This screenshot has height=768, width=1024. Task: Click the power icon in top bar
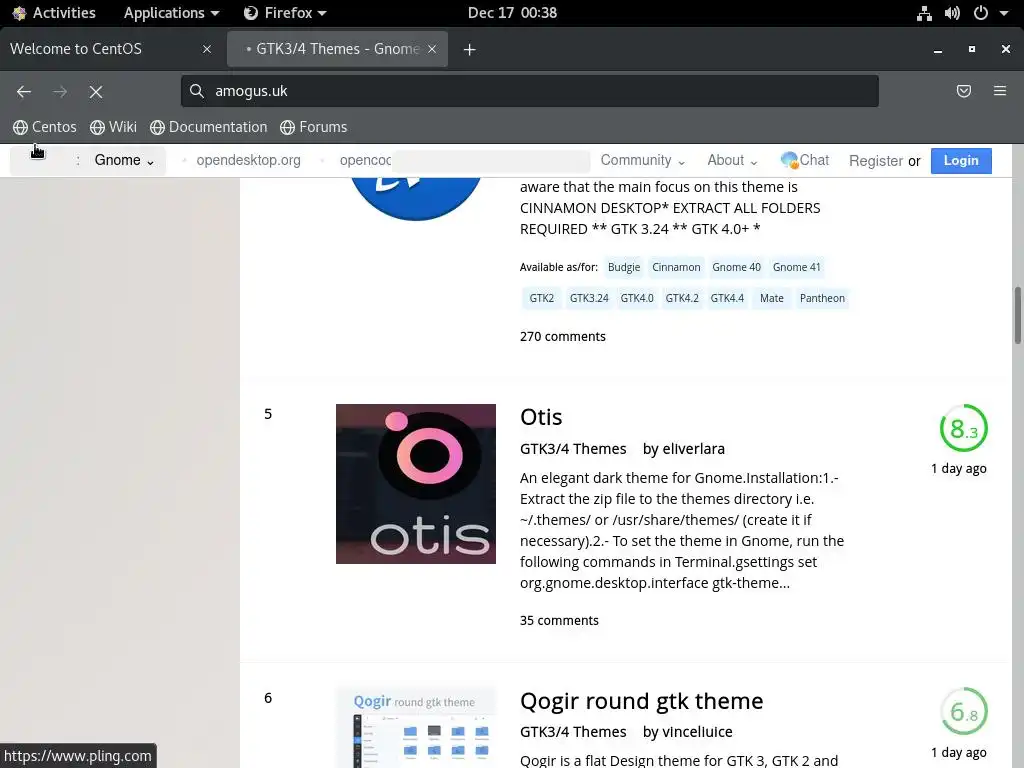(x=981, y=13)
